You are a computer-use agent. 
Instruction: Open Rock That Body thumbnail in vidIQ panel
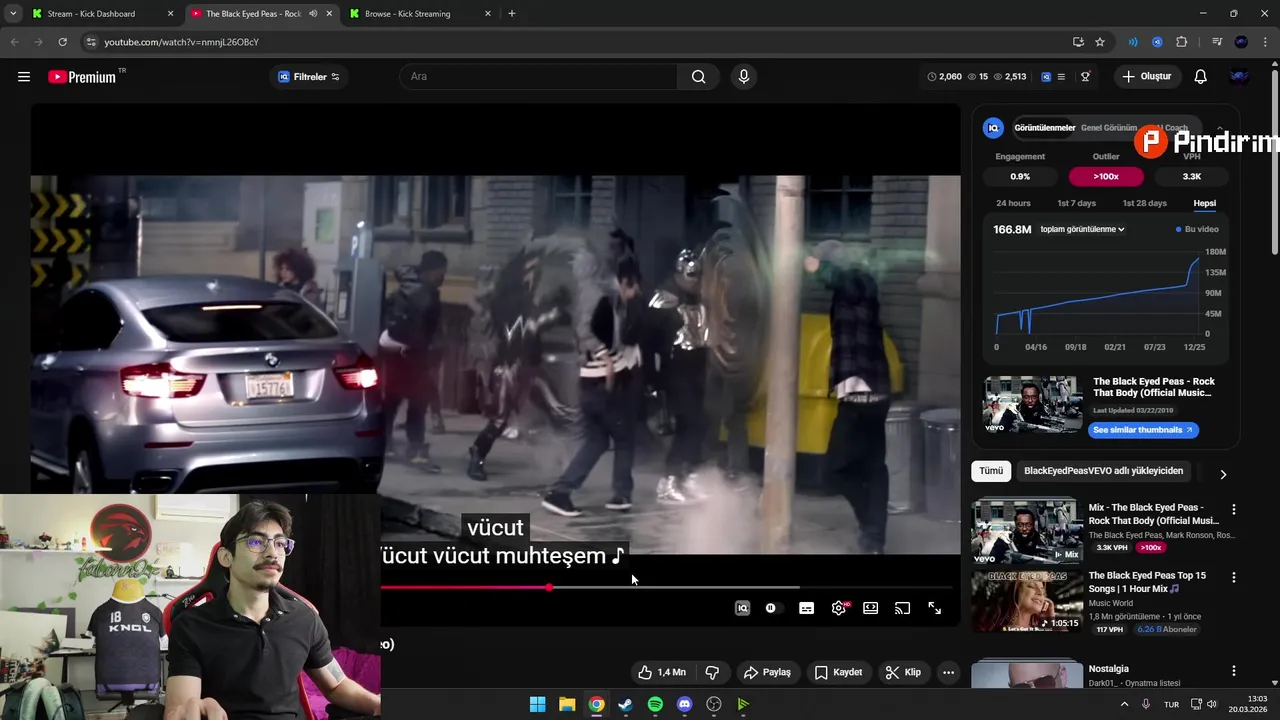[x=1033, y=405]
